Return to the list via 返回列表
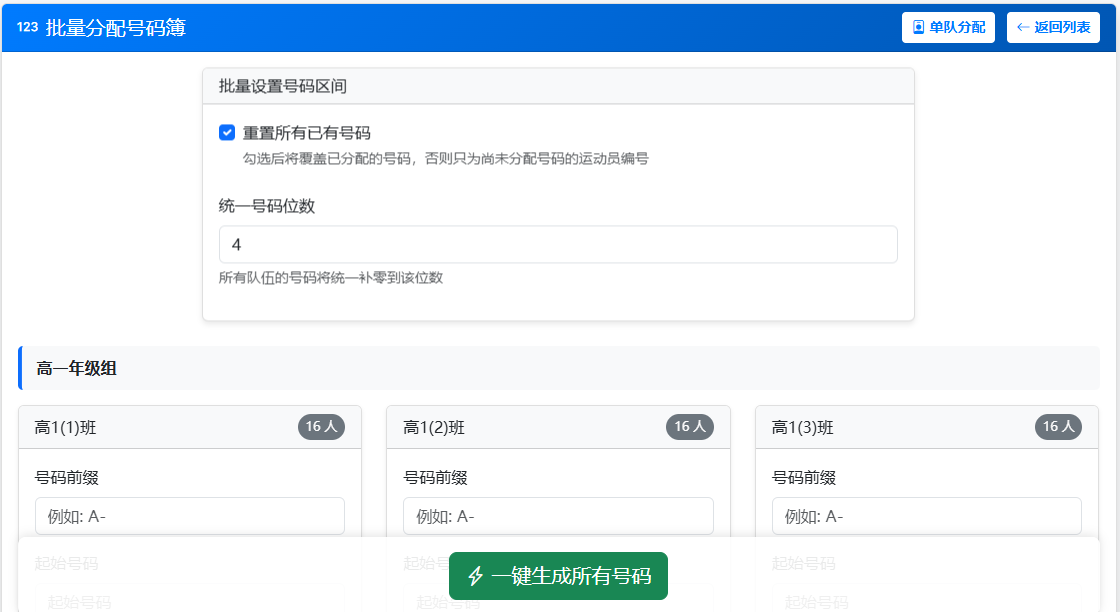The height and width of the screenshot is (612, 1120). click(x=1053, y=27)
